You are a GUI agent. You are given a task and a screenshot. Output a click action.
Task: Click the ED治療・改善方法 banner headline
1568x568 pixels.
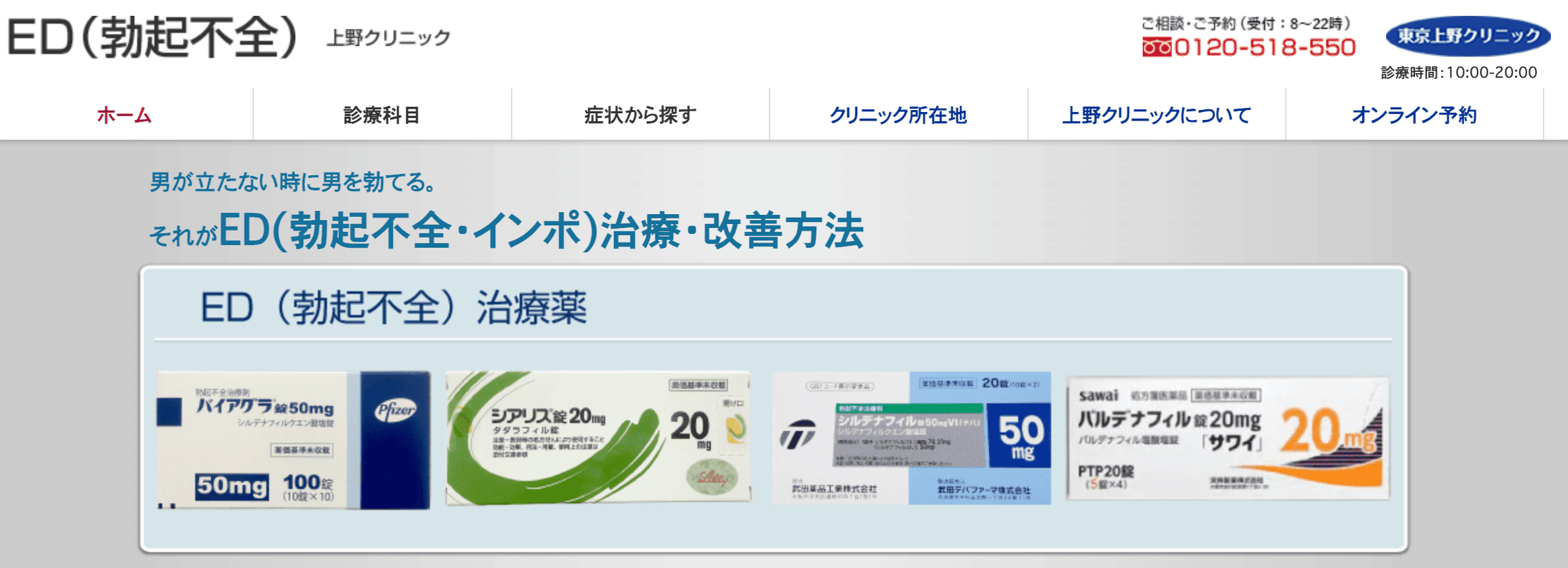(x=506, y=231)
